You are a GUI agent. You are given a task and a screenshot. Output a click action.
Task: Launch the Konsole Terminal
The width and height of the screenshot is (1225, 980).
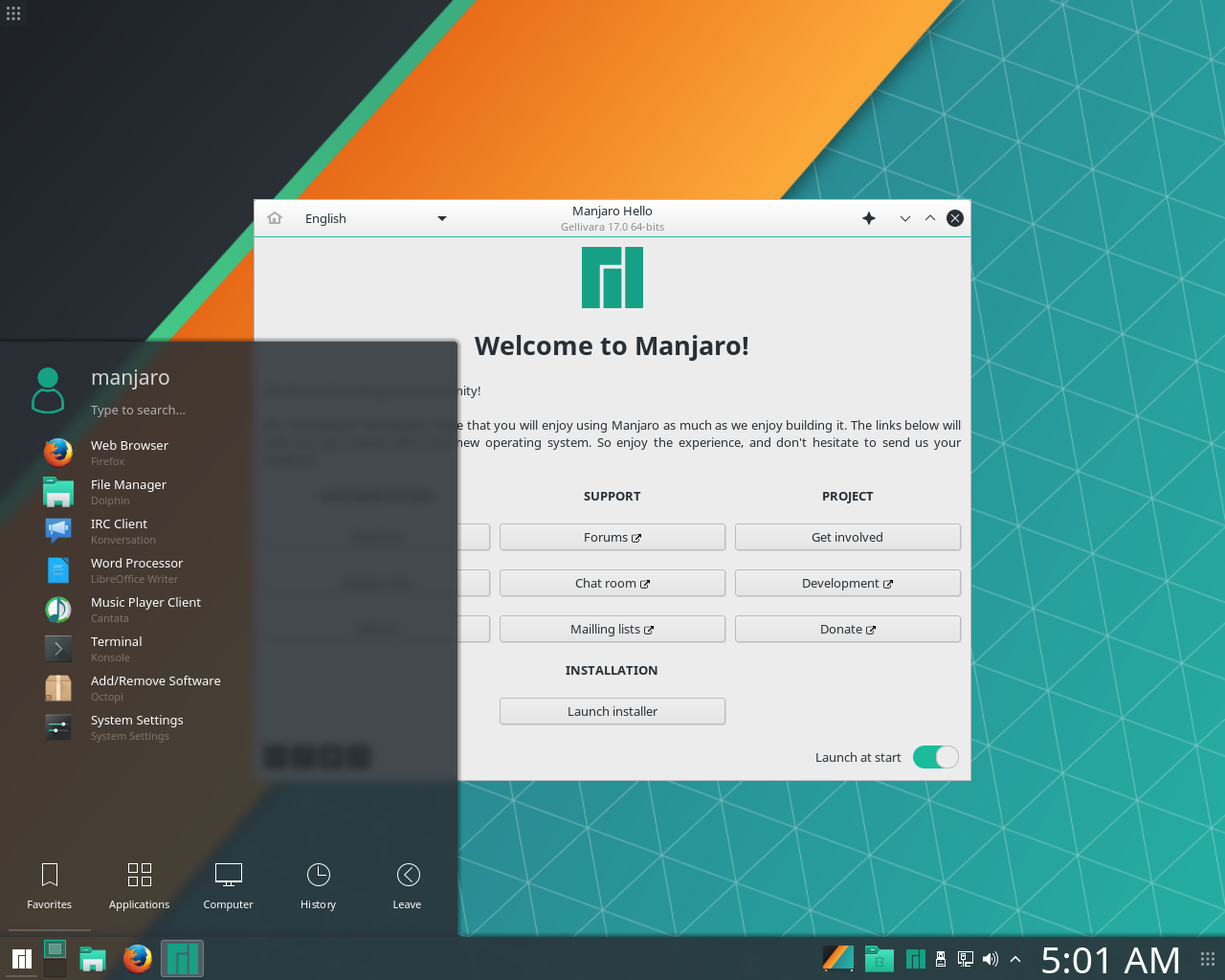click(x=116, y=648)
